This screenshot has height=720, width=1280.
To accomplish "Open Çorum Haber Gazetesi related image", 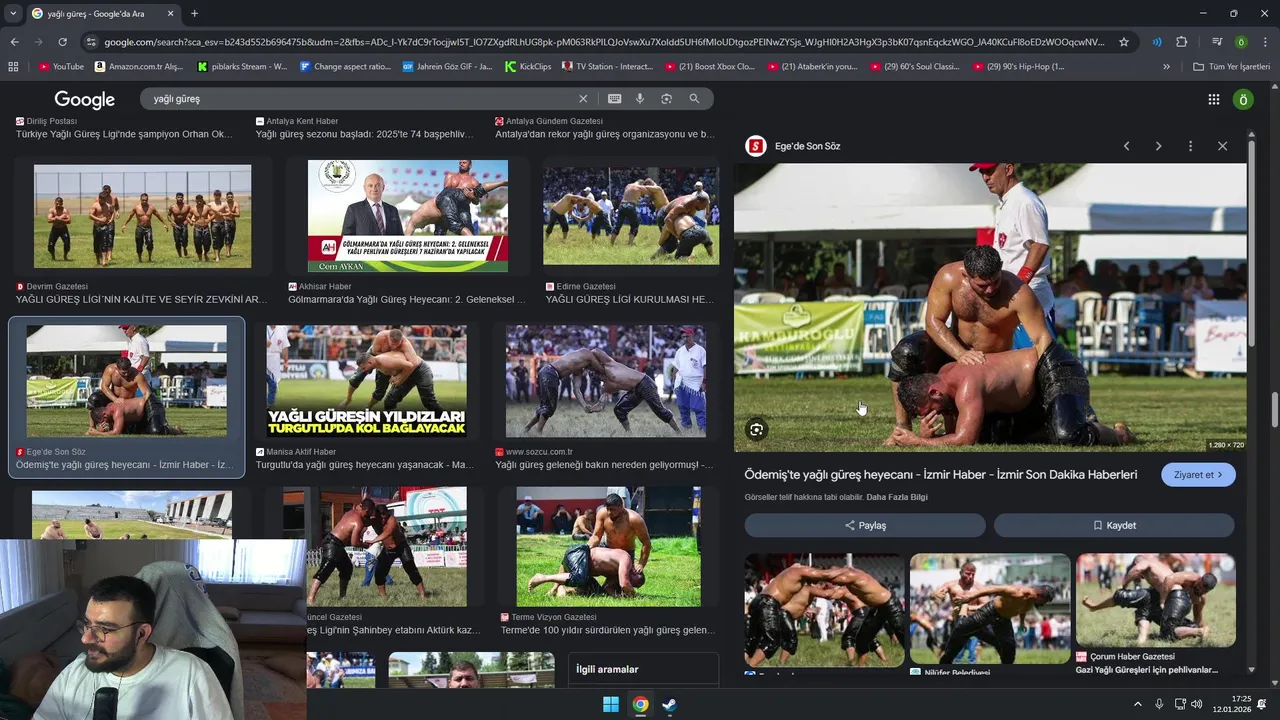I will [x=1156, y=600].
